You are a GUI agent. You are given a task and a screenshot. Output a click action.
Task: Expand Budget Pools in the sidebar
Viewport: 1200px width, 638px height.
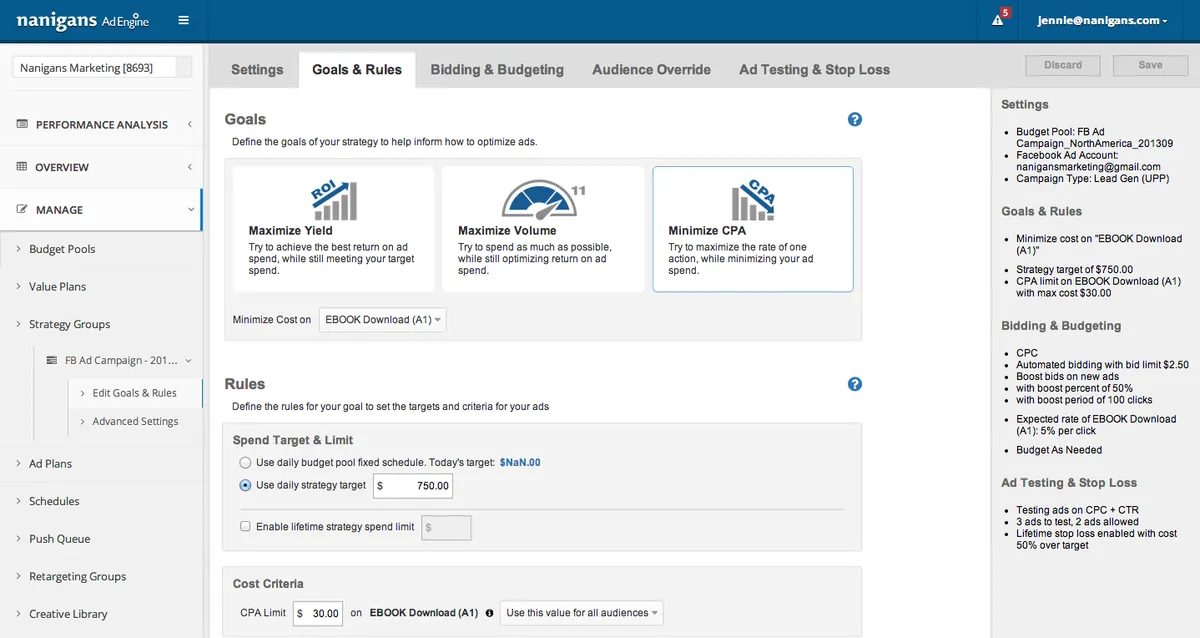[x=62, y=249]
